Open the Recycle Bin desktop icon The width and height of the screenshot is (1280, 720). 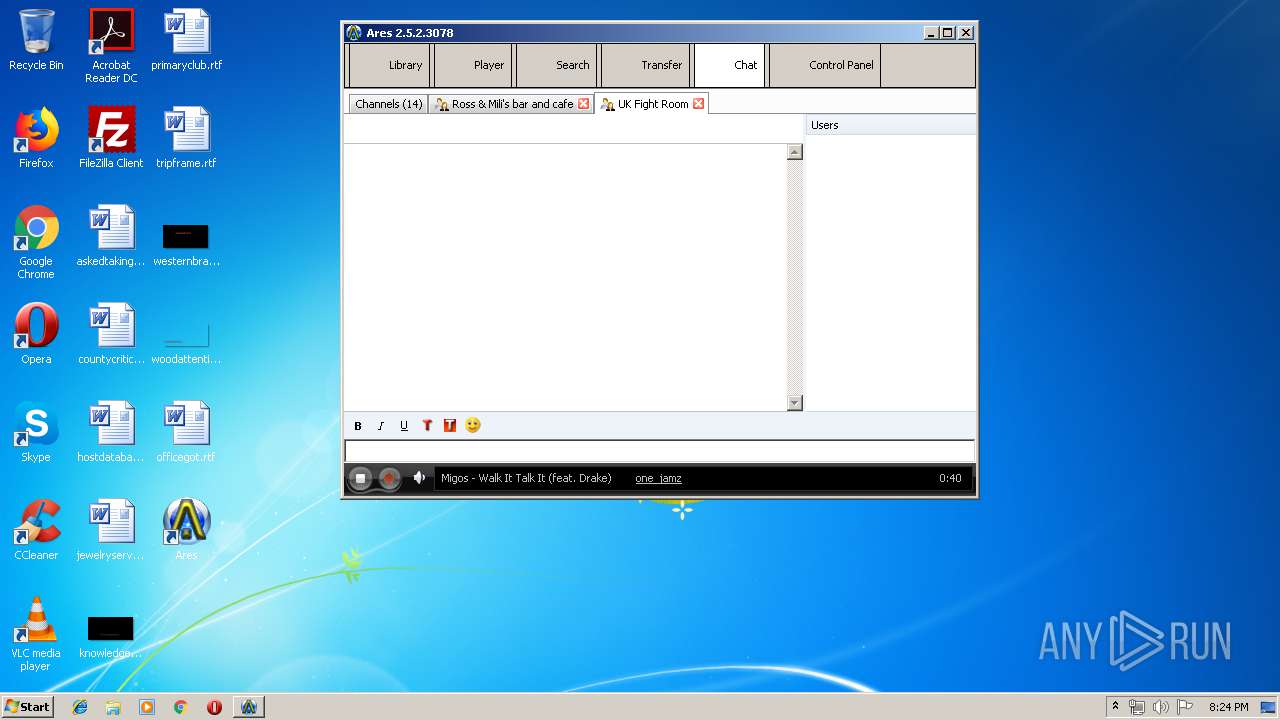tap(36, 40)
